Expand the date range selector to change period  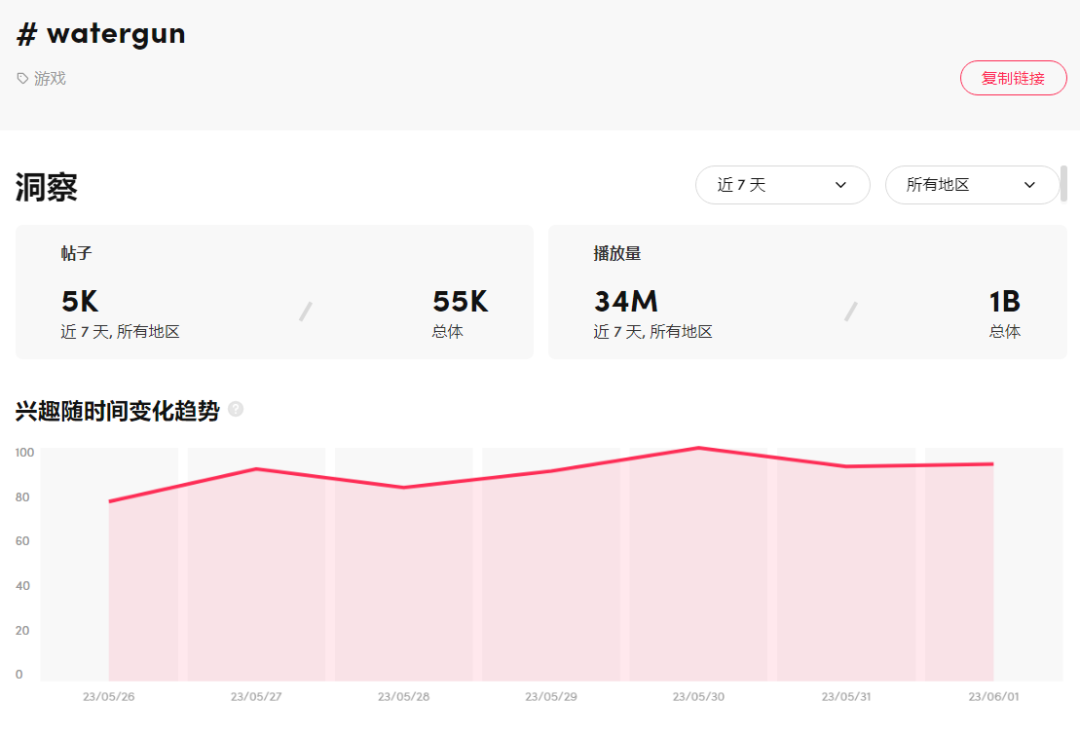coord(783,185)
